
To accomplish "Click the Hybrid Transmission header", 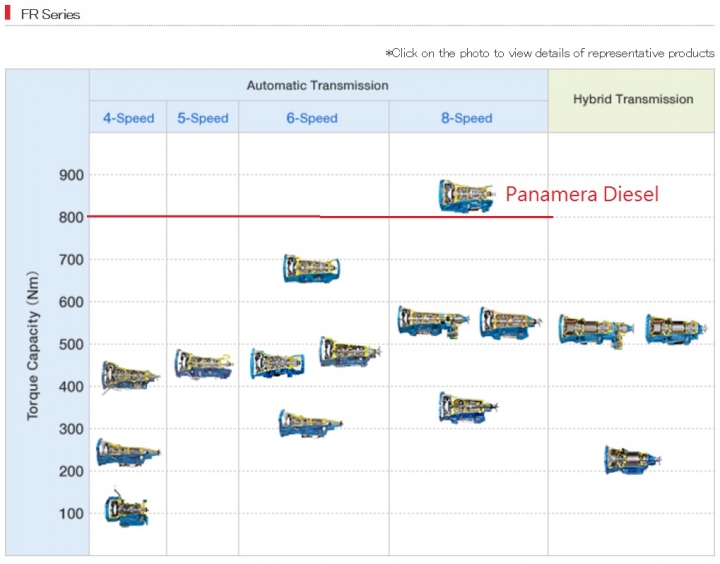I will point(633,99).
